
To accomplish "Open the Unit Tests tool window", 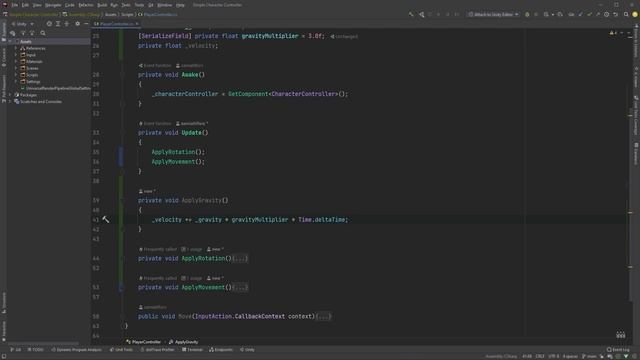I will pyautogui.click(x=121, y=350).
